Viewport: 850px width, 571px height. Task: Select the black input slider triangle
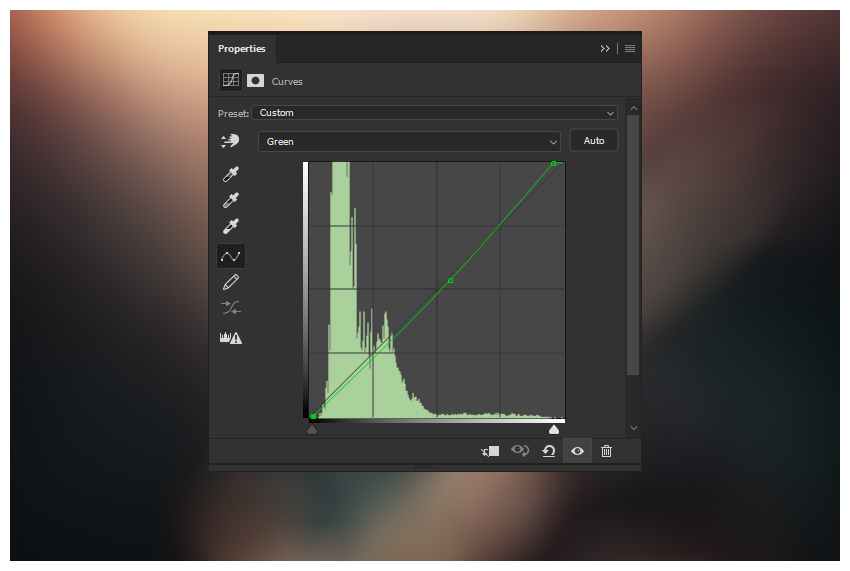(312, 429)
